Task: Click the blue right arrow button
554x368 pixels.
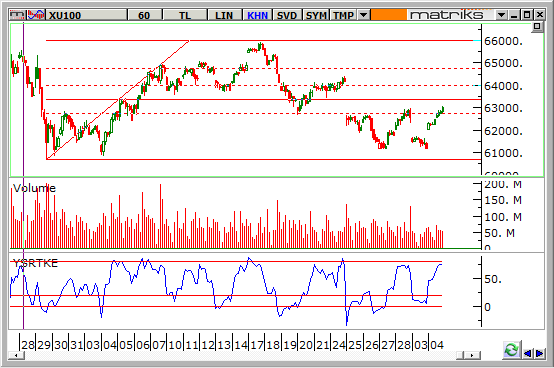Action: [540, 353]
